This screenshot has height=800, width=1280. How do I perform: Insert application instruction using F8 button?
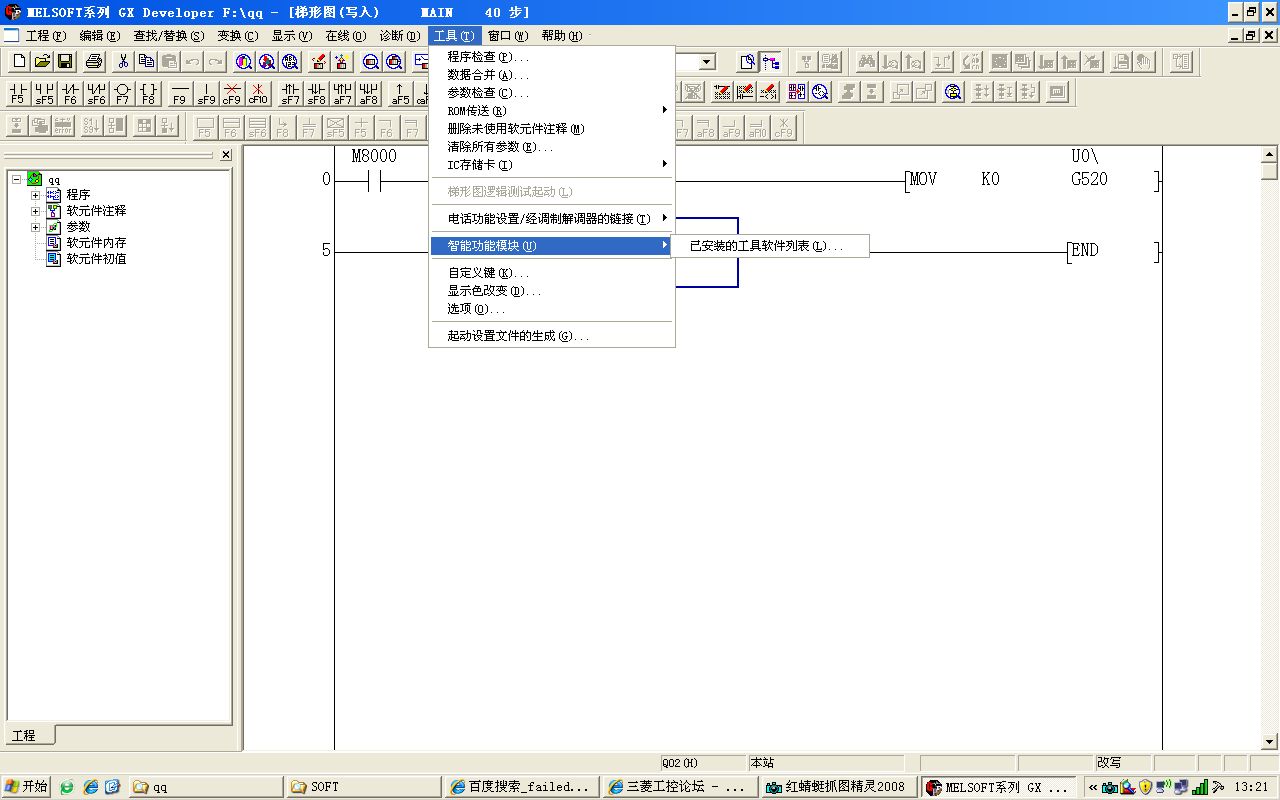pos(148,94)
